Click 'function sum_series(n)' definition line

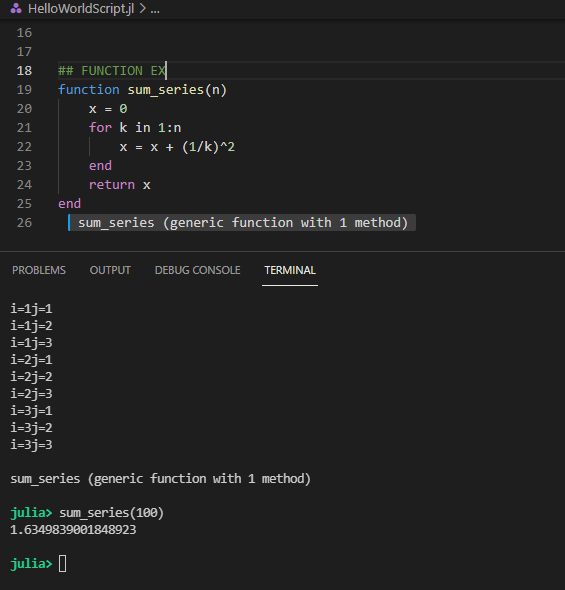tap(142, 90)
